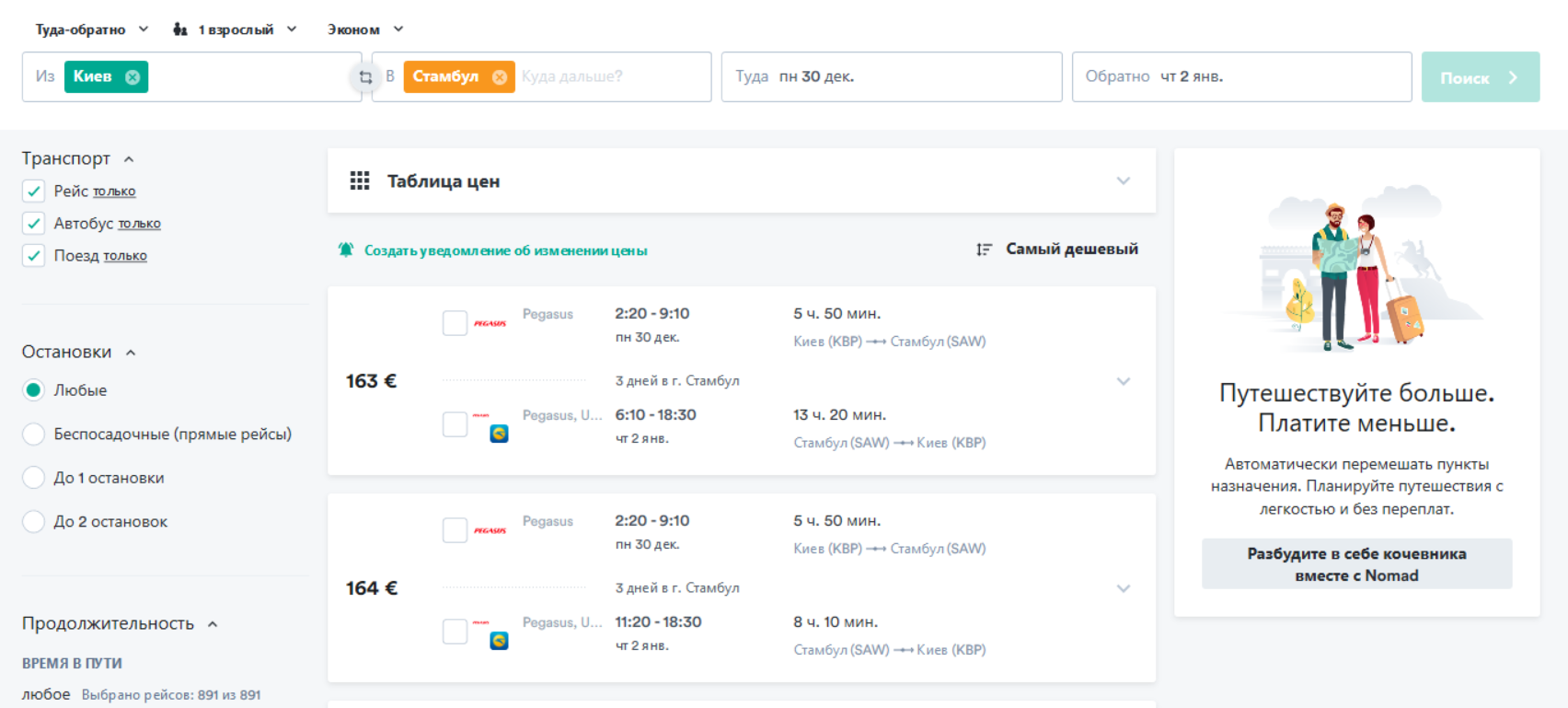Click Создать уведомление об изменении цены link
This screenshot has width=1568, height=708.
pyautogui.click(x=505, y=250)
